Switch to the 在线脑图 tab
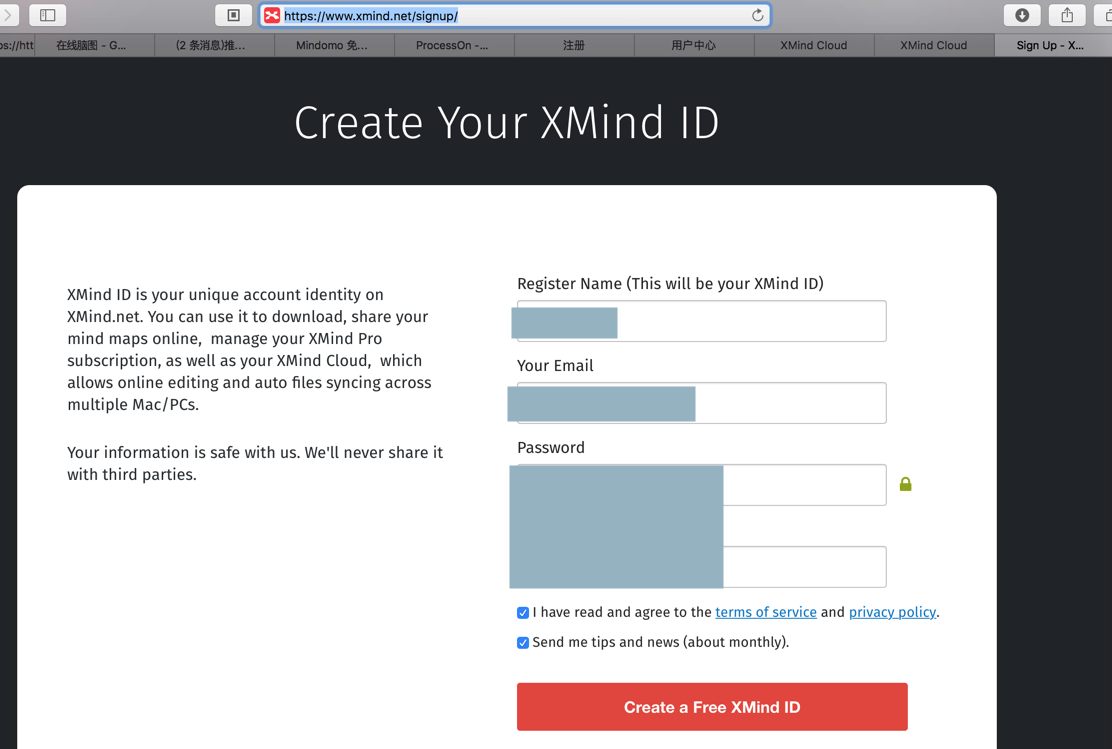The image size is (1112, 749). 94,45
